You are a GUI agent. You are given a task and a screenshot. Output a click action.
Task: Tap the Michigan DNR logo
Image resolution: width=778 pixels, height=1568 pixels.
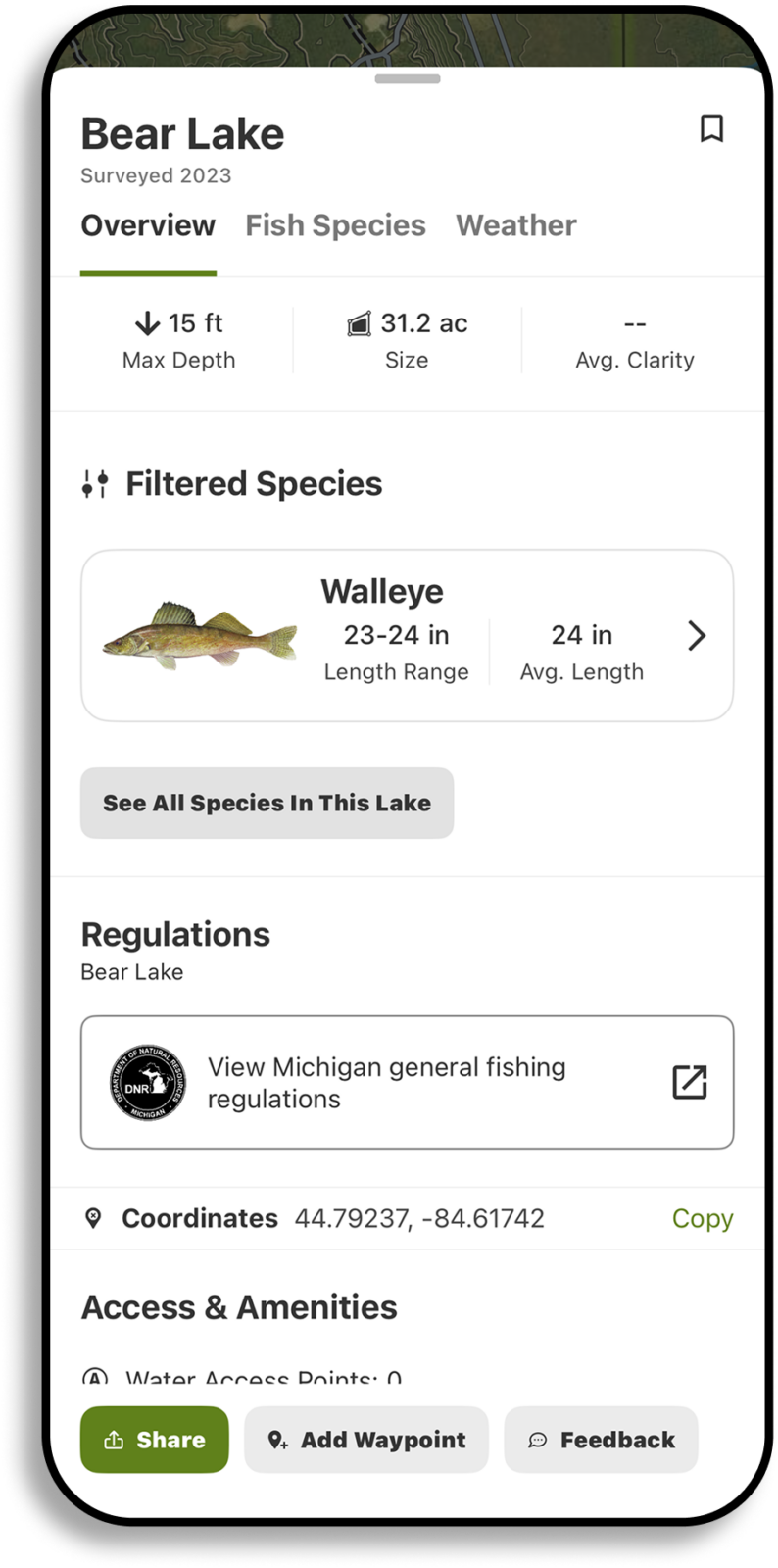[x=148, y=1082]
